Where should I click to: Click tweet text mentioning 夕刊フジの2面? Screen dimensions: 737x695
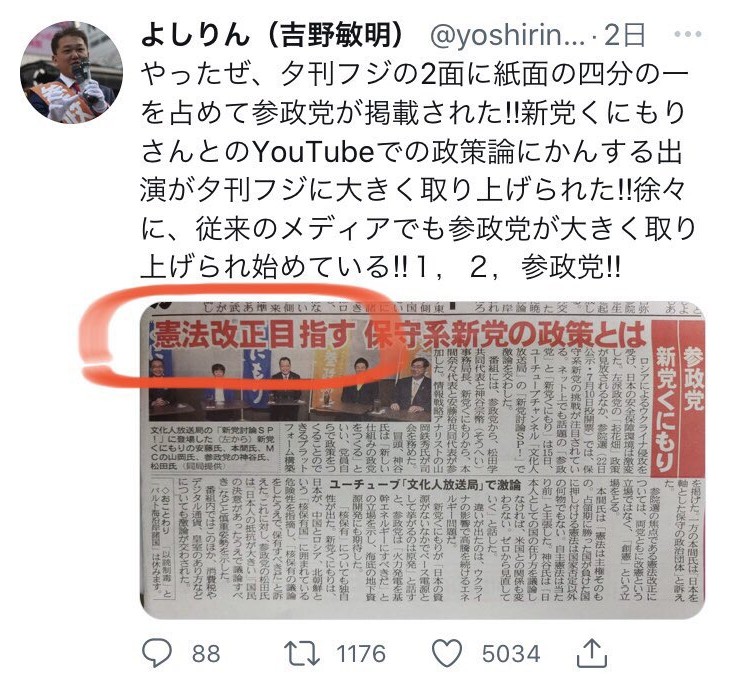click(414, 75)
